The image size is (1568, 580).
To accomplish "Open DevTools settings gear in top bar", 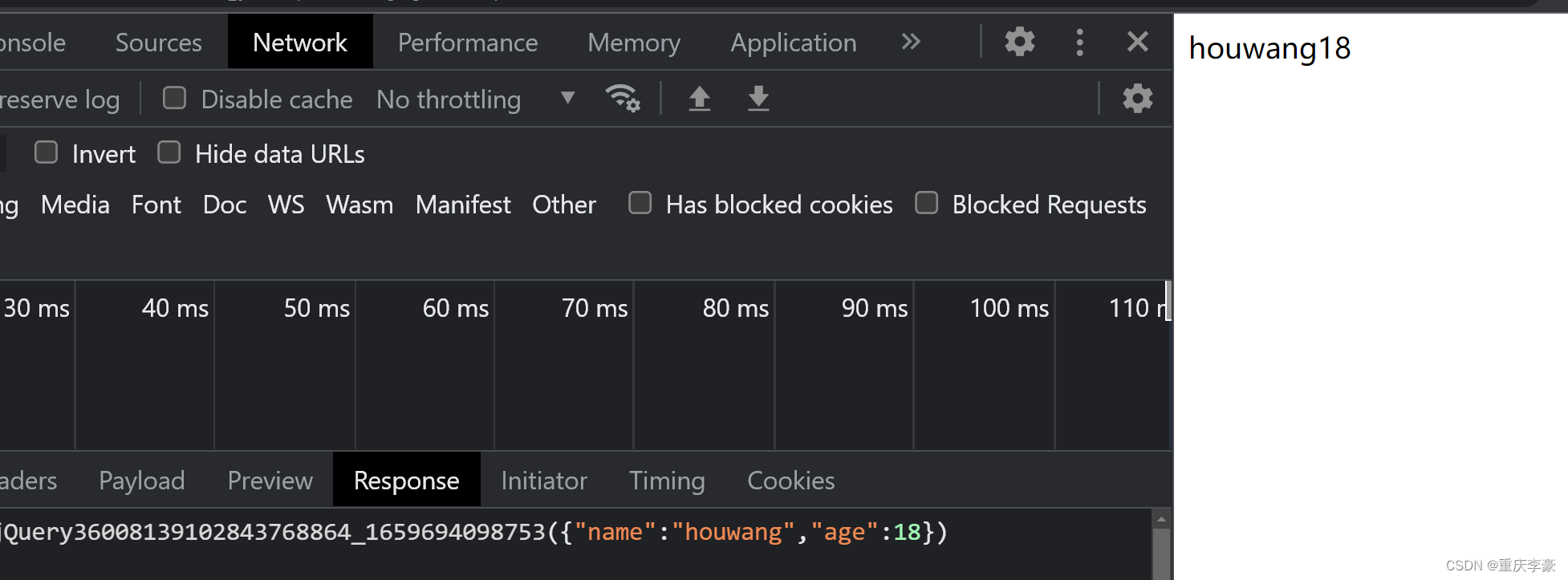I will [x=1020, y=42].
